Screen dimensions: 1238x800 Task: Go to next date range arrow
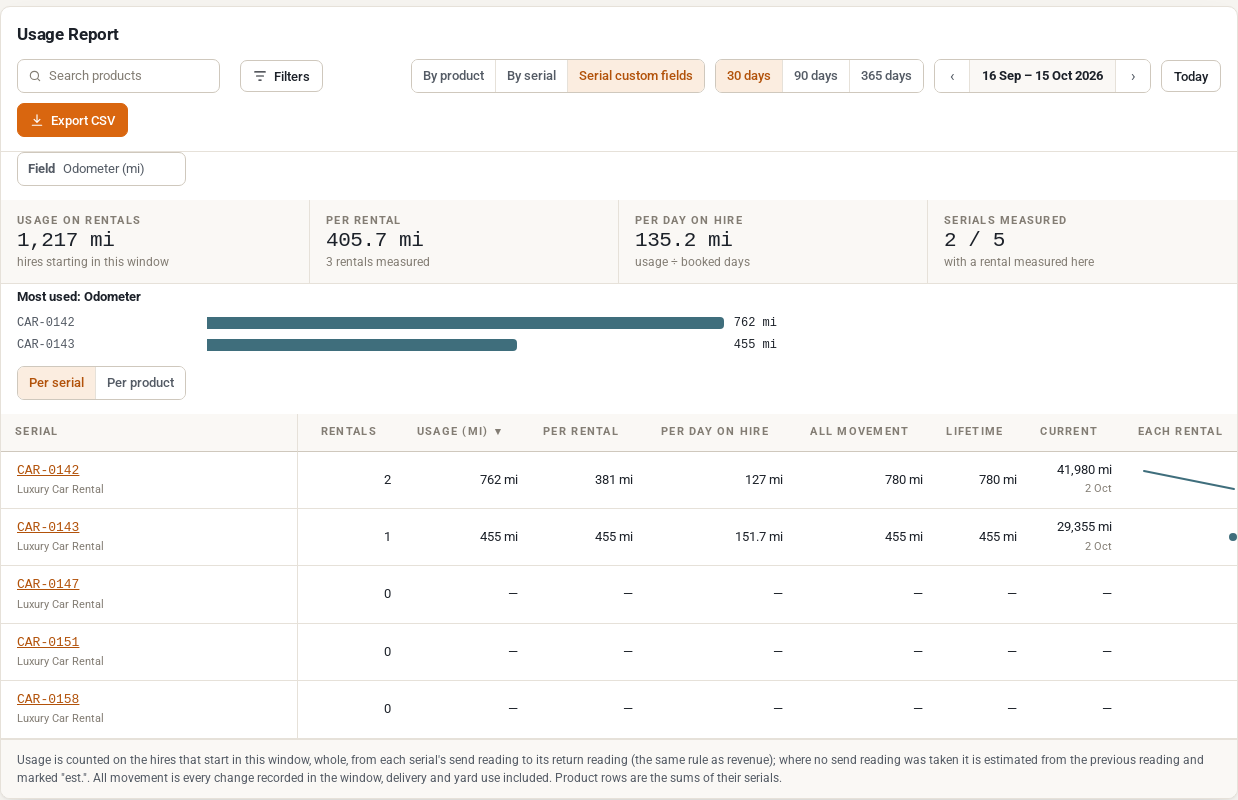click(1133, 76)
